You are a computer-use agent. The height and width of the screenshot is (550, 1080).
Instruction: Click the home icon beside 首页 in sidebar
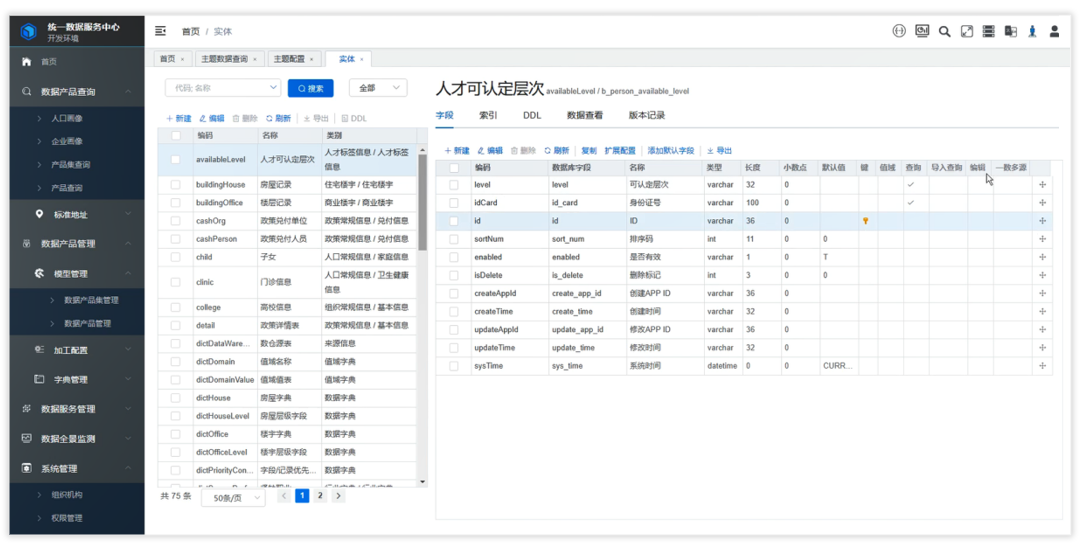tap(27, 62)
